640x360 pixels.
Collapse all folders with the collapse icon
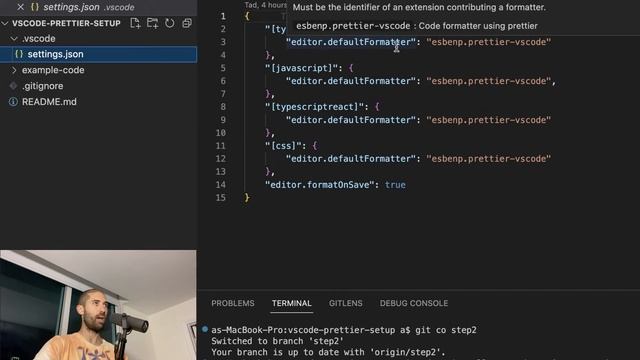187,23
